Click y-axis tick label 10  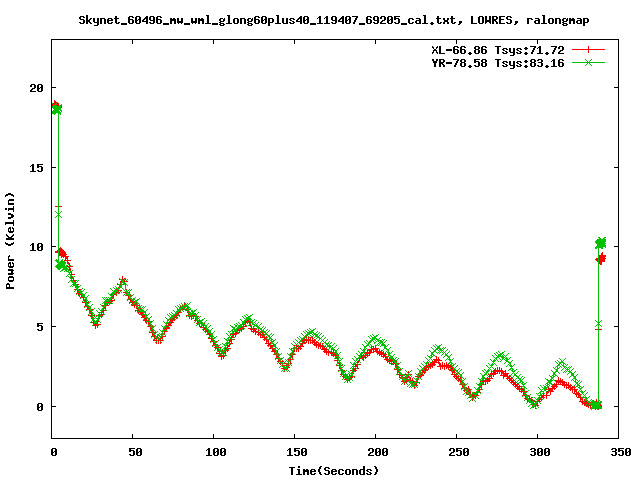pos(36,247)
